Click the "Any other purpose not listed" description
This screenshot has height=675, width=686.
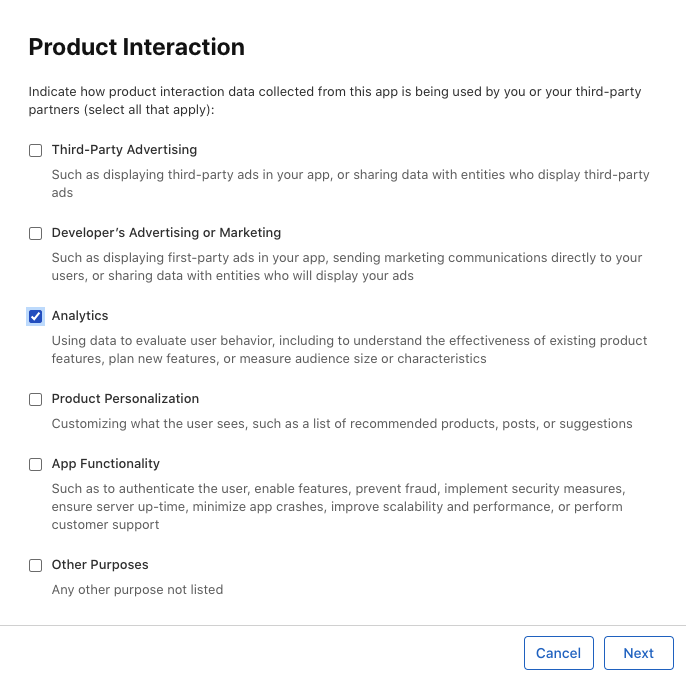[137, 590]
